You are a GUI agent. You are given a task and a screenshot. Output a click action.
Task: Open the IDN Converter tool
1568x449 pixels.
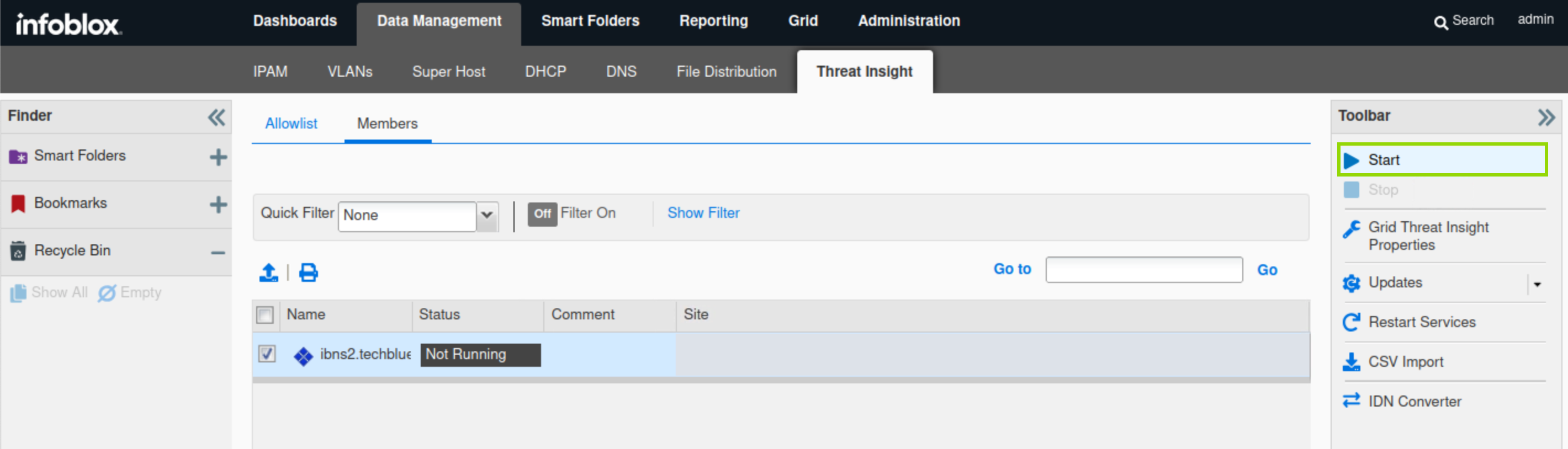pos(1413,401)
